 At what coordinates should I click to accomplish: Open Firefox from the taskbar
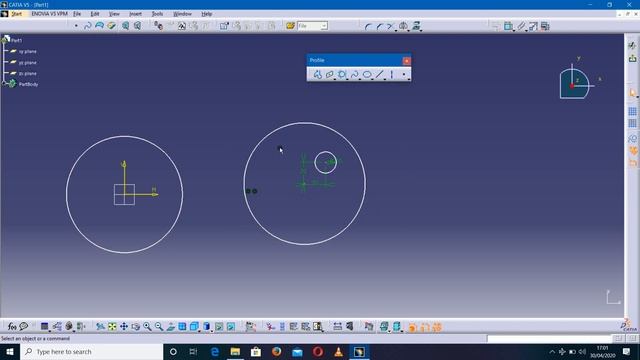pyautogui.click(x=276, y=351)
